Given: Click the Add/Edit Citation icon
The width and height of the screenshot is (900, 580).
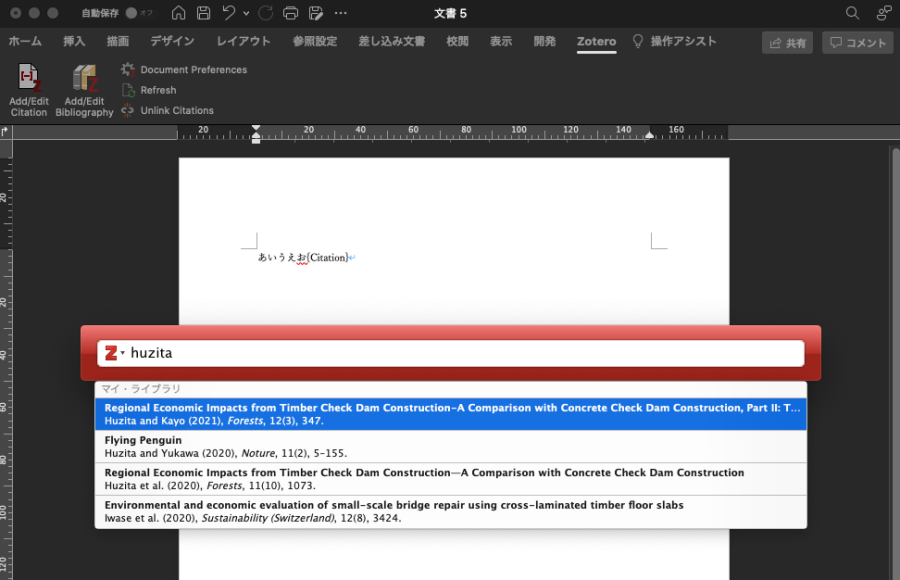Looking at the screenshot, I should coord(28,80).
